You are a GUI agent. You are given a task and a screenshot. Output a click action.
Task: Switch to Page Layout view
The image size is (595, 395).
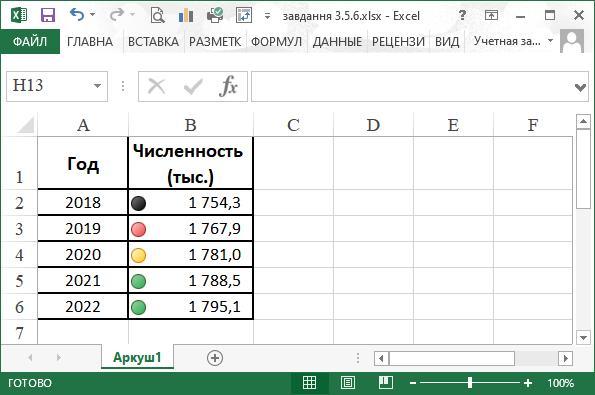coord(348,383)
